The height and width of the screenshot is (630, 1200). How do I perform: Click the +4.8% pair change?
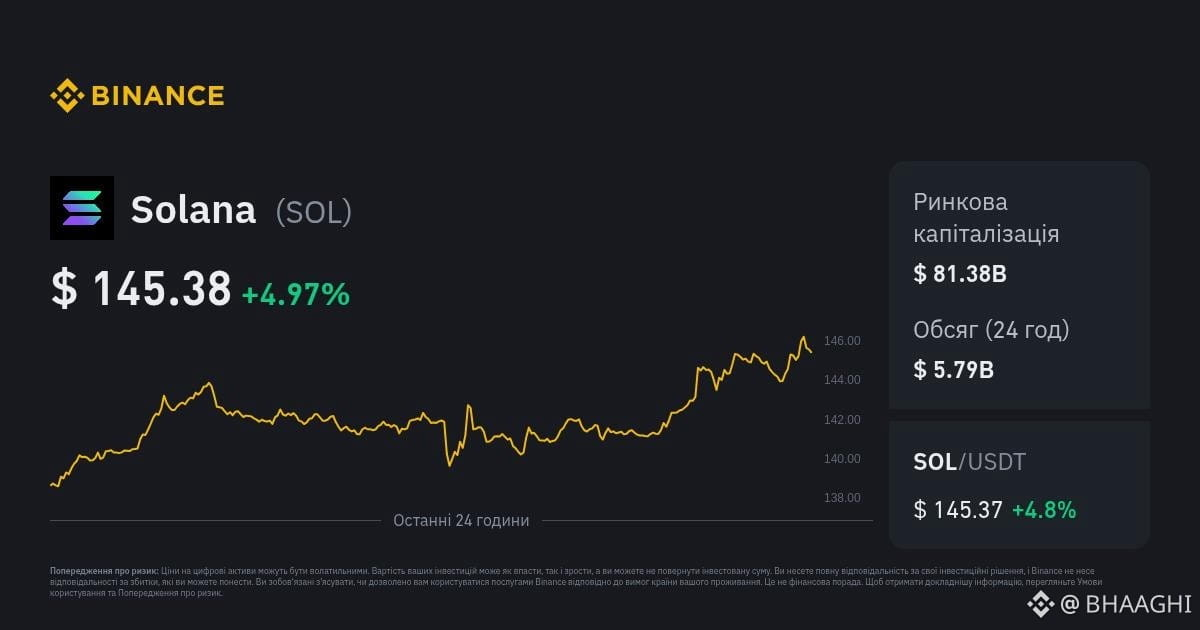(1044, 510)
